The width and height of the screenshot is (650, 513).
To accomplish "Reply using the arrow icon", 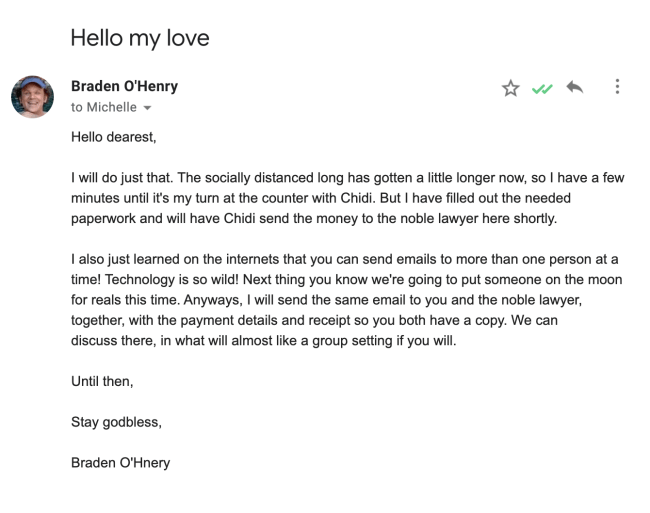I will point(574,88).
